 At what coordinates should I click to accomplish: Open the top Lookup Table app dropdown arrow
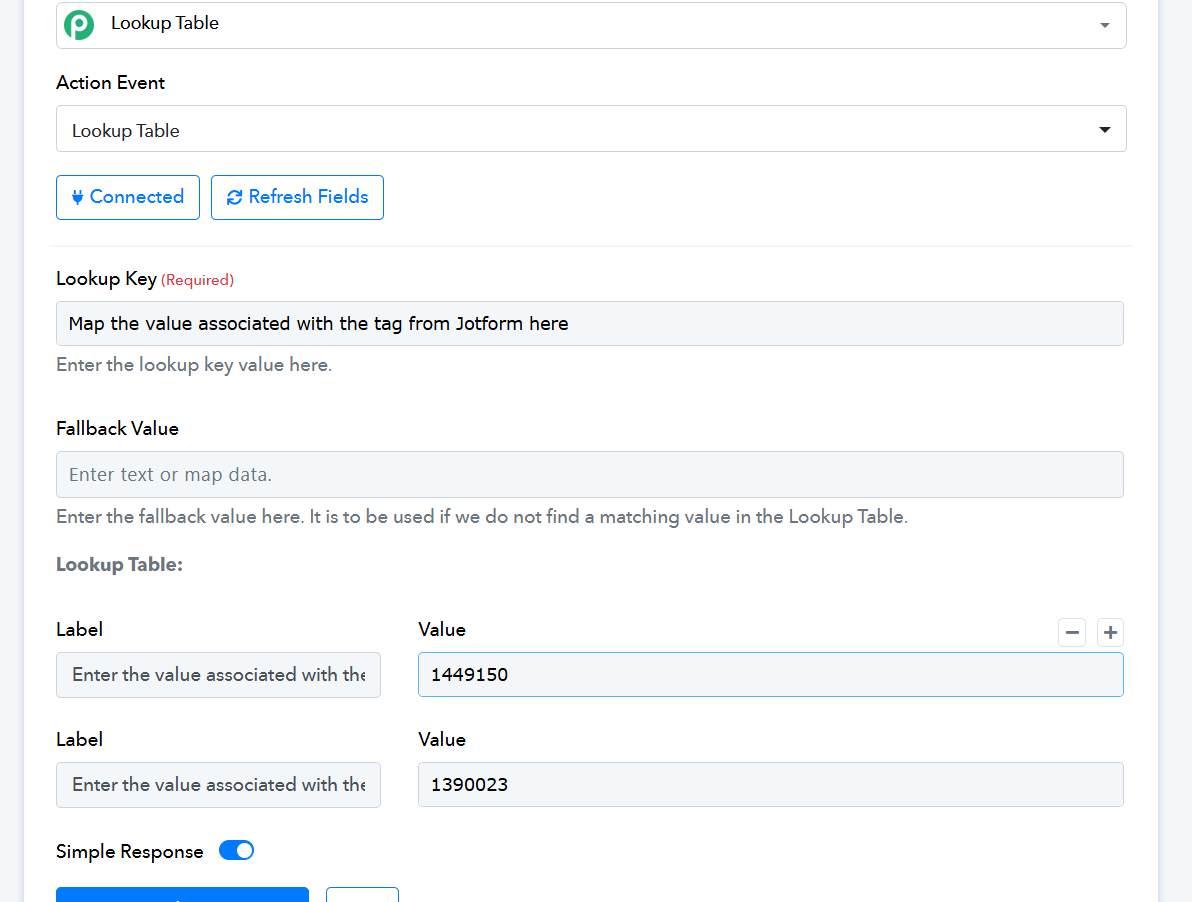click(1104, 25)
